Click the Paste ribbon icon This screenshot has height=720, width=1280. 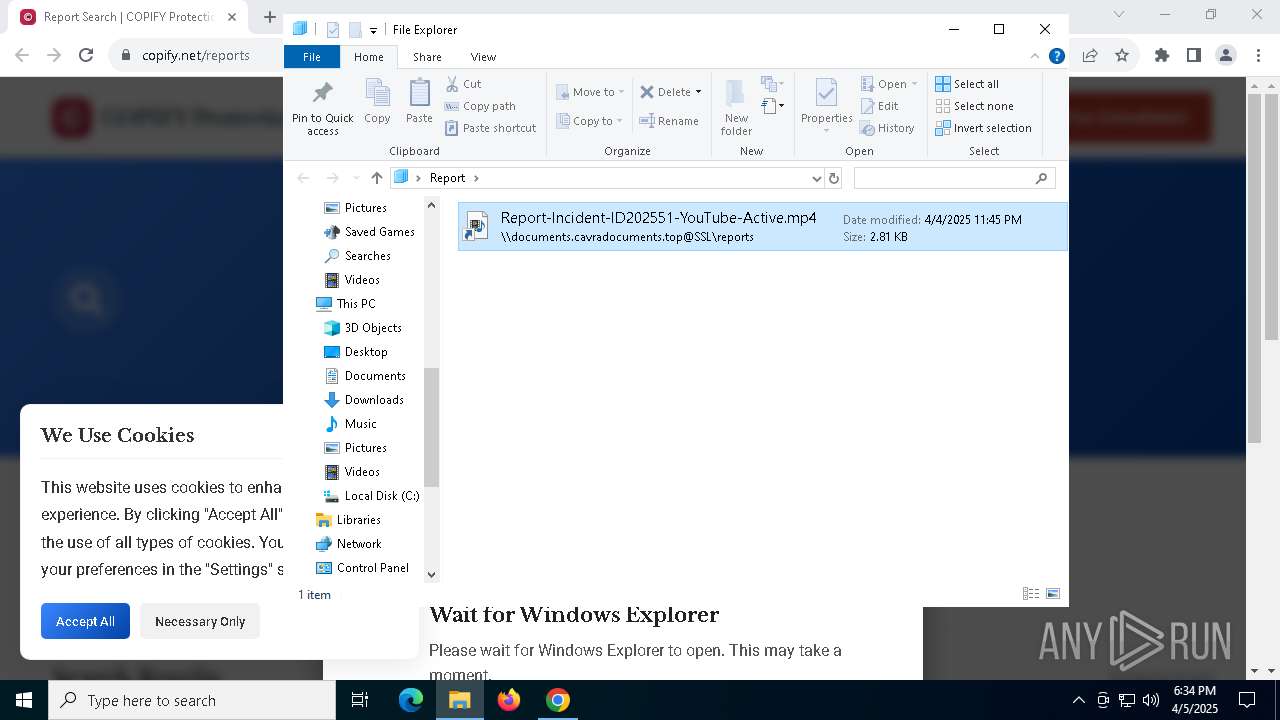pyautogui.click(x=419, y=101)
